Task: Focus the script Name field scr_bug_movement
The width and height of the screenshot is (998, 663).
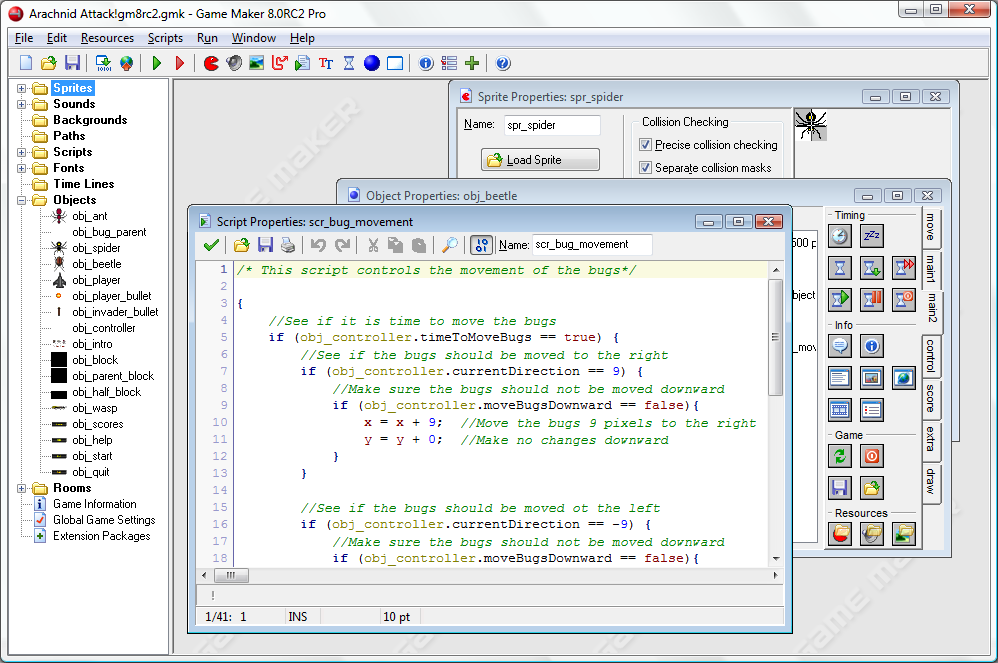Action: point(592,244)
